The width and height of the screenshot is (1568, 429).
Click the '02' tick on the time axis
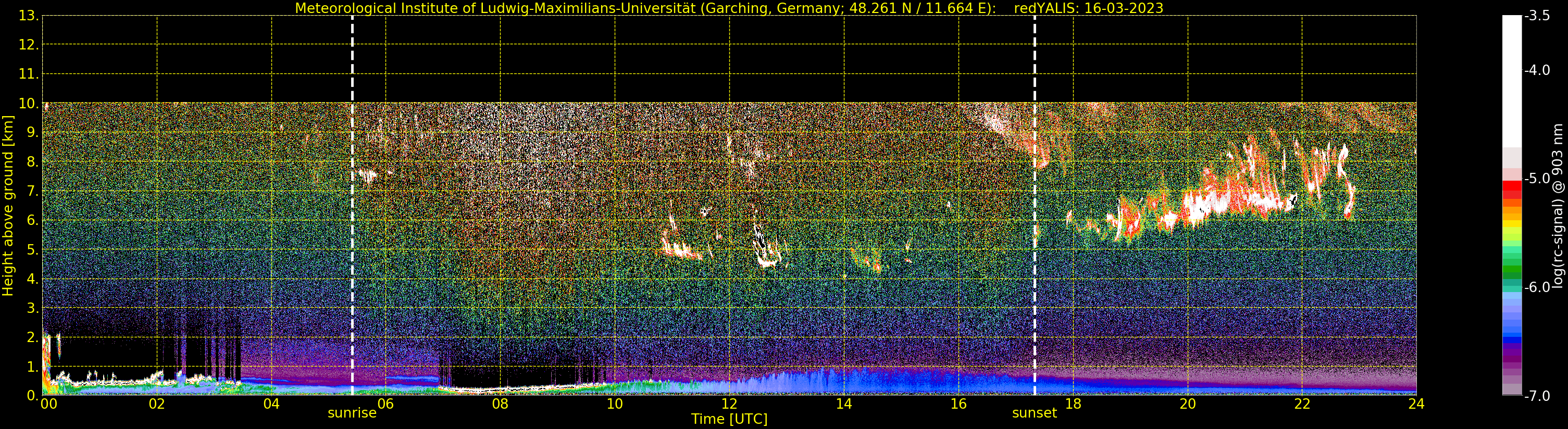coord(156,404)
